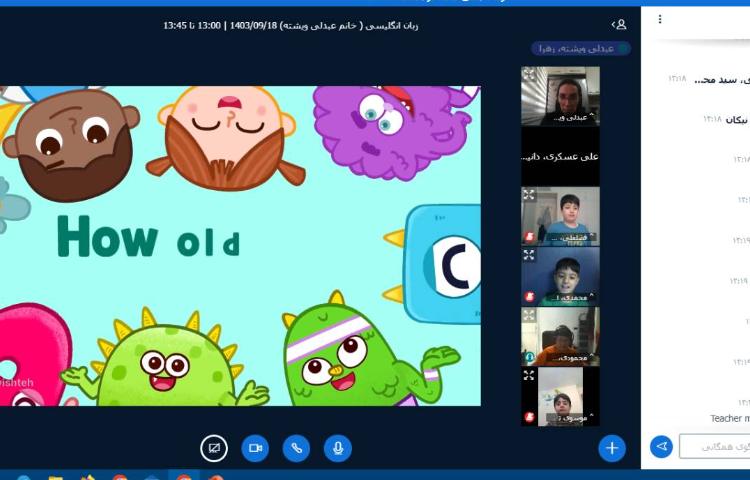Click red muted icon on light-blue shirt boy's webcam
Viewport: 750px width, 480px height.
[x=529, y=237]
